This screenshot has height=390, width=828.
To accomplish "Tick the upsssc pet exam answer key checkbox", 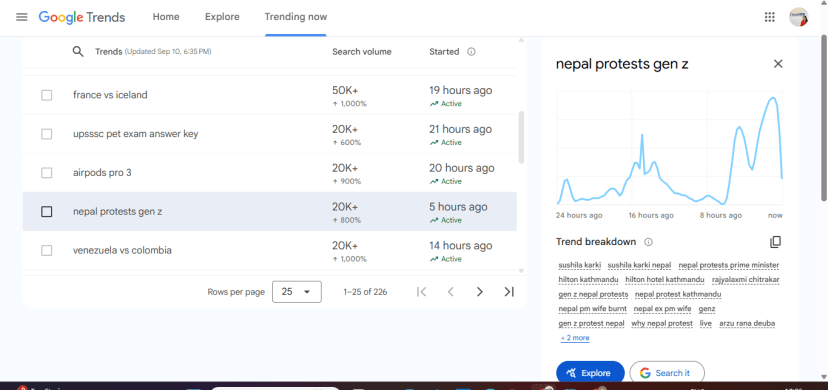I will pyautogui.click(x=46, y=134).
